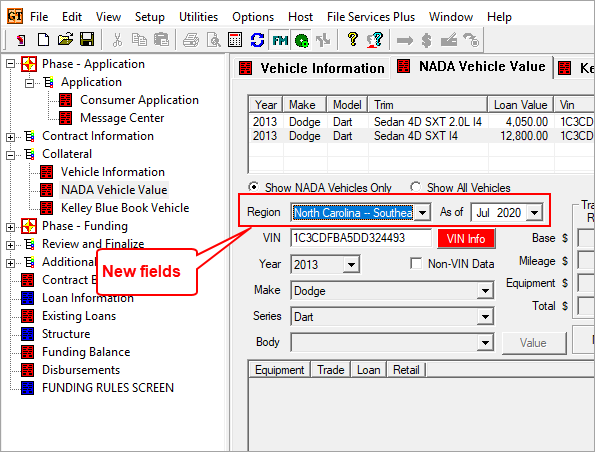Select Show NADA Vehicles Only radio button

253,187
